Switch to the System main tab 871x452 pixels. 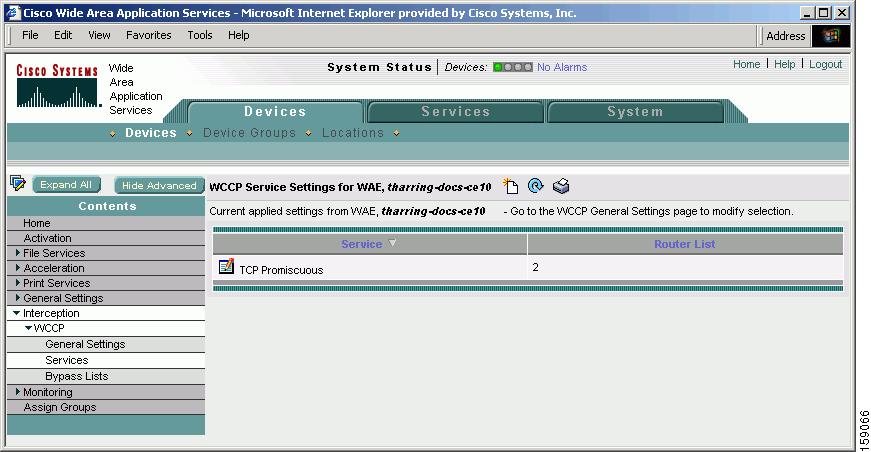pyautogui.click(x=635, y=112)
